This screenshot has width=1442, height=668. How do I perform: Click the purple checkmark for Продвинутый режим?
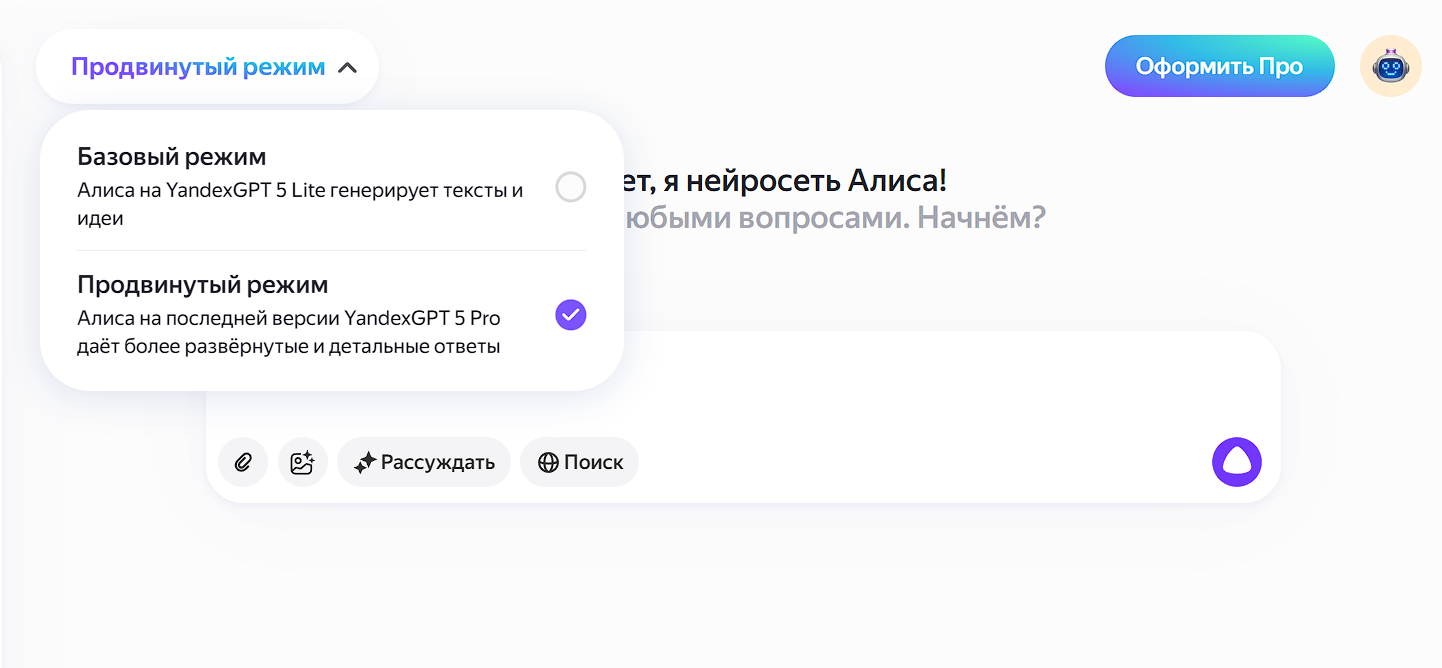point(570,315)
